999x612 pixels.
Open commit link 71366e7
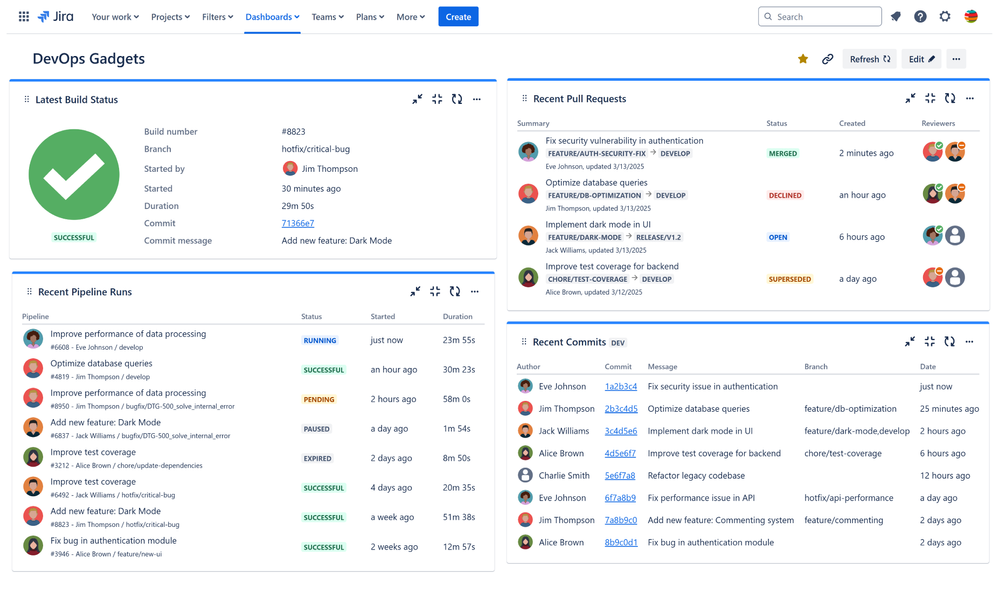click(298, 223)
